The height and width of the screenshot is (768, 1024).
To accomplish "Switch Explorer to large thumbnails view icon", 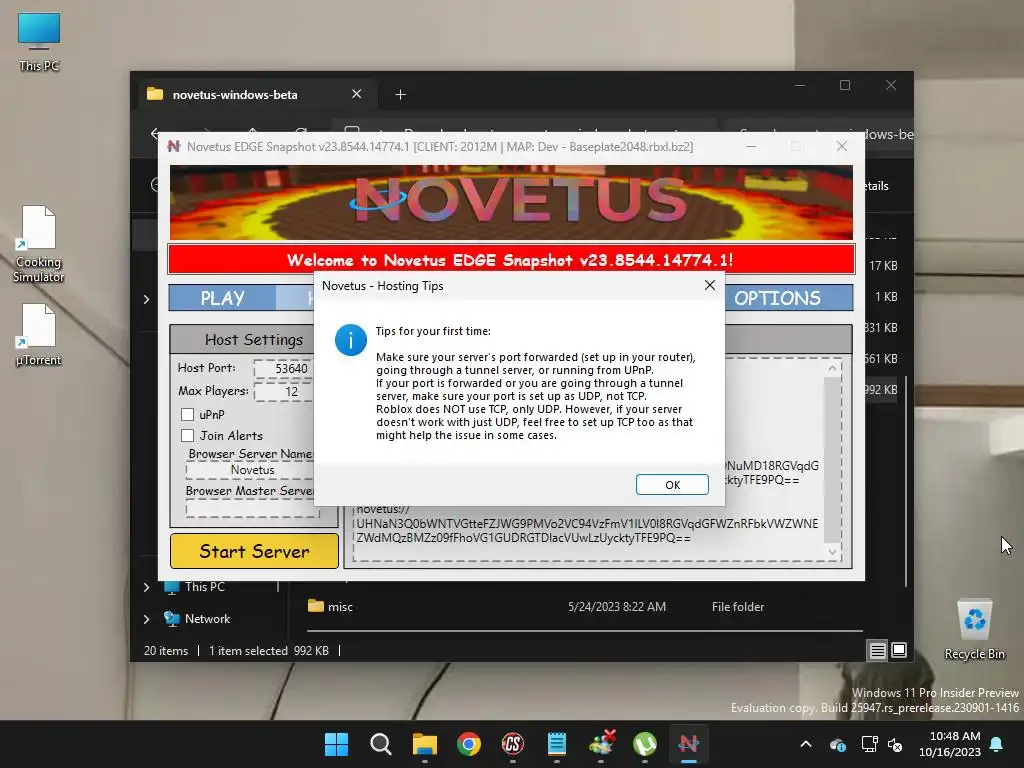I will 899,650.
